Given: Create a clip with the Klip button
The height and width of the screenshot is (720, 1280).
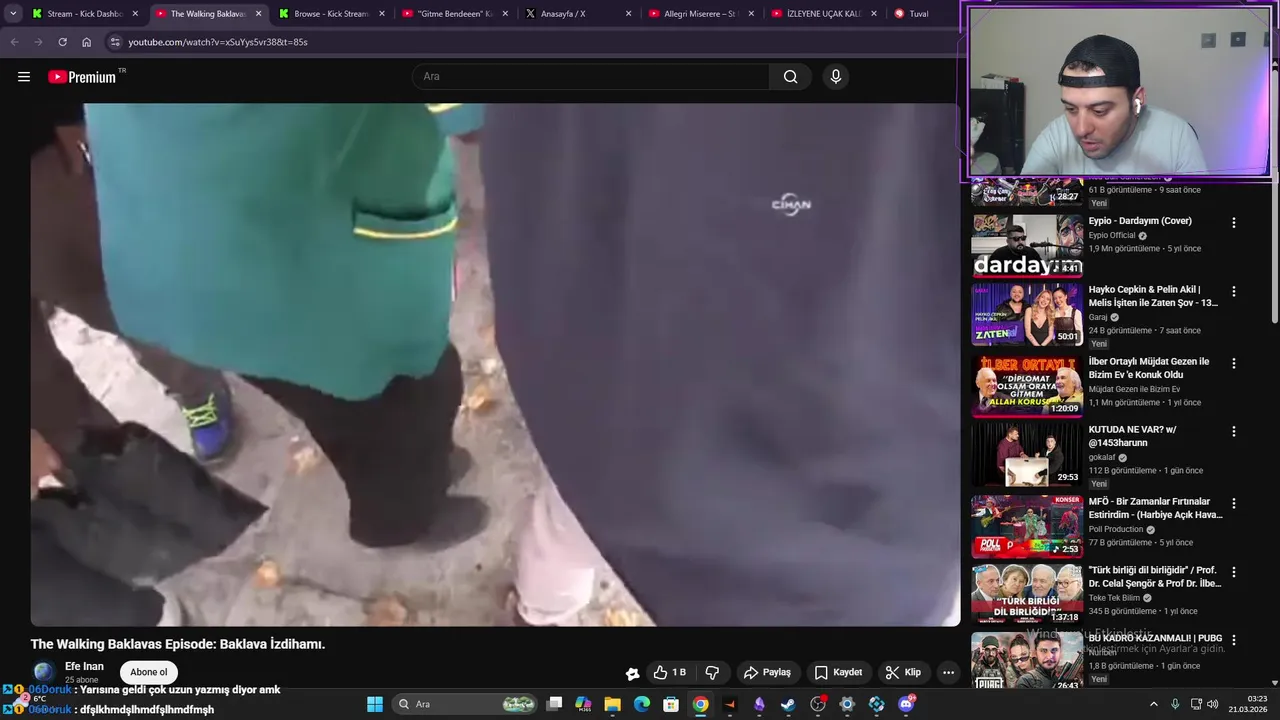Looking at the screenshot, I should [903, 673].
